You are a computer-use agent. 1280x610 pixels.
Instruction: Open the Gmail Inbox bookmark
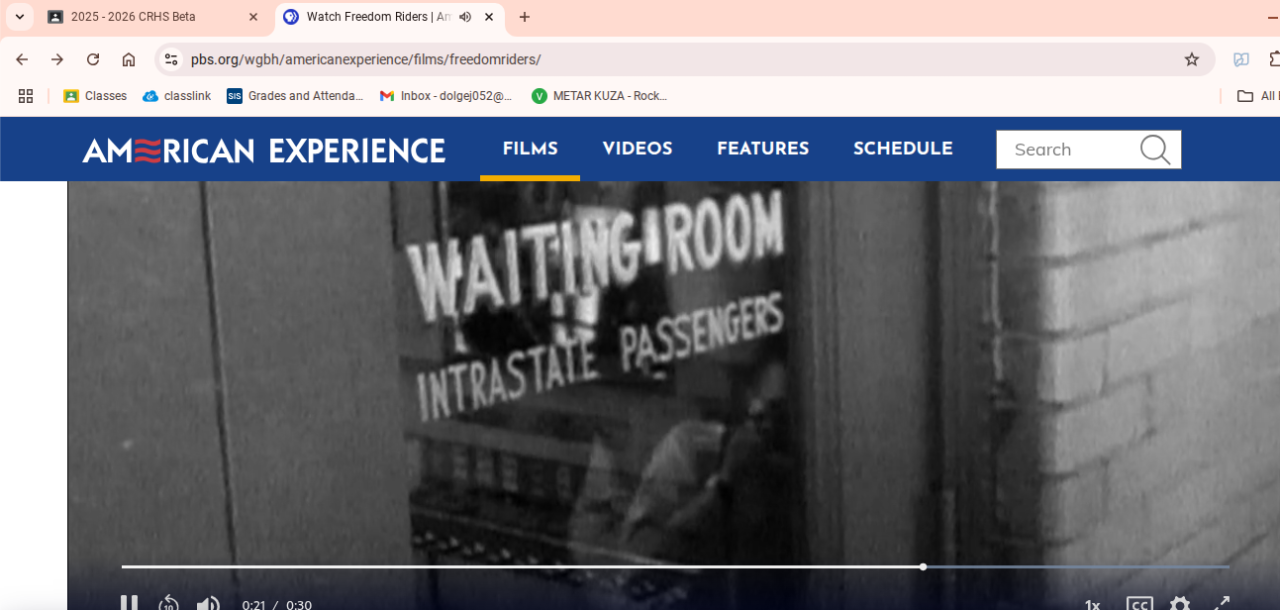(446, 96)
